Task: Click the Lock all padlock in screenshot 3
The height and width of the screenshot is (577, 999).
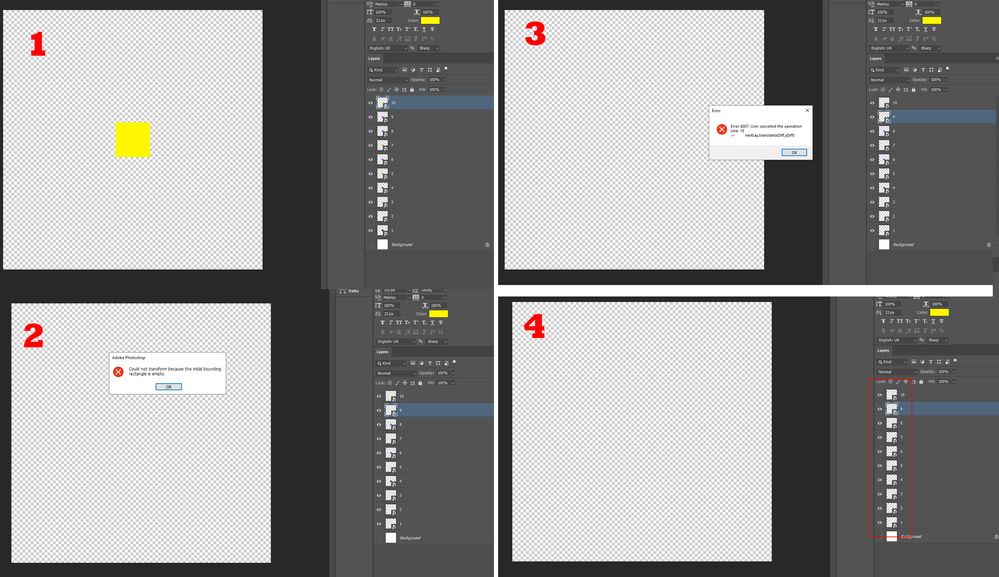Action: (913, 90)
